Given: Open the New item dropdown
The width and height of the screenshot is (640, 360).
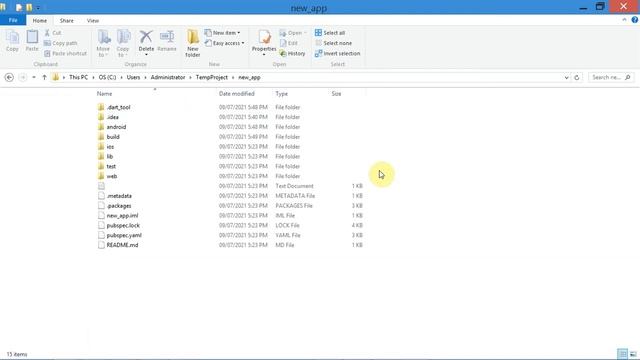Looking at the screenshot, I should pyautogui.click(x=222, y=33).
